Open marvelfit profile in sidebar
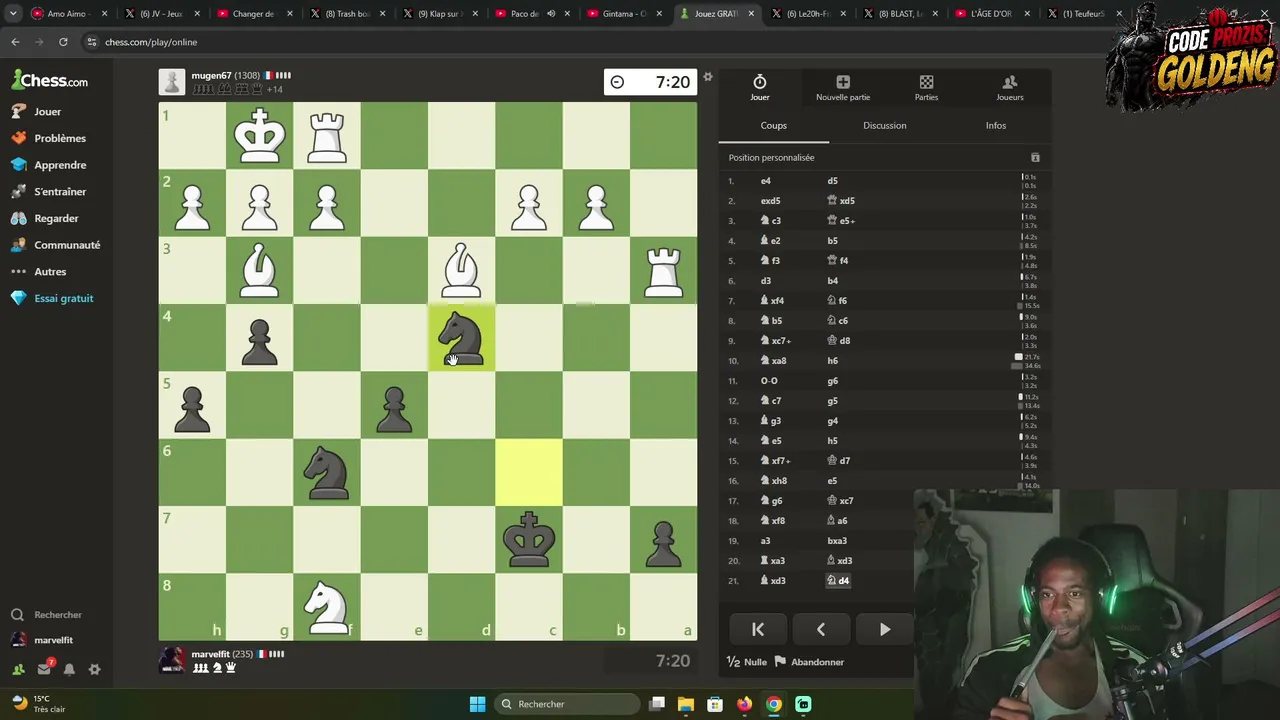The image size is (1280, 720). pos(44,640)
